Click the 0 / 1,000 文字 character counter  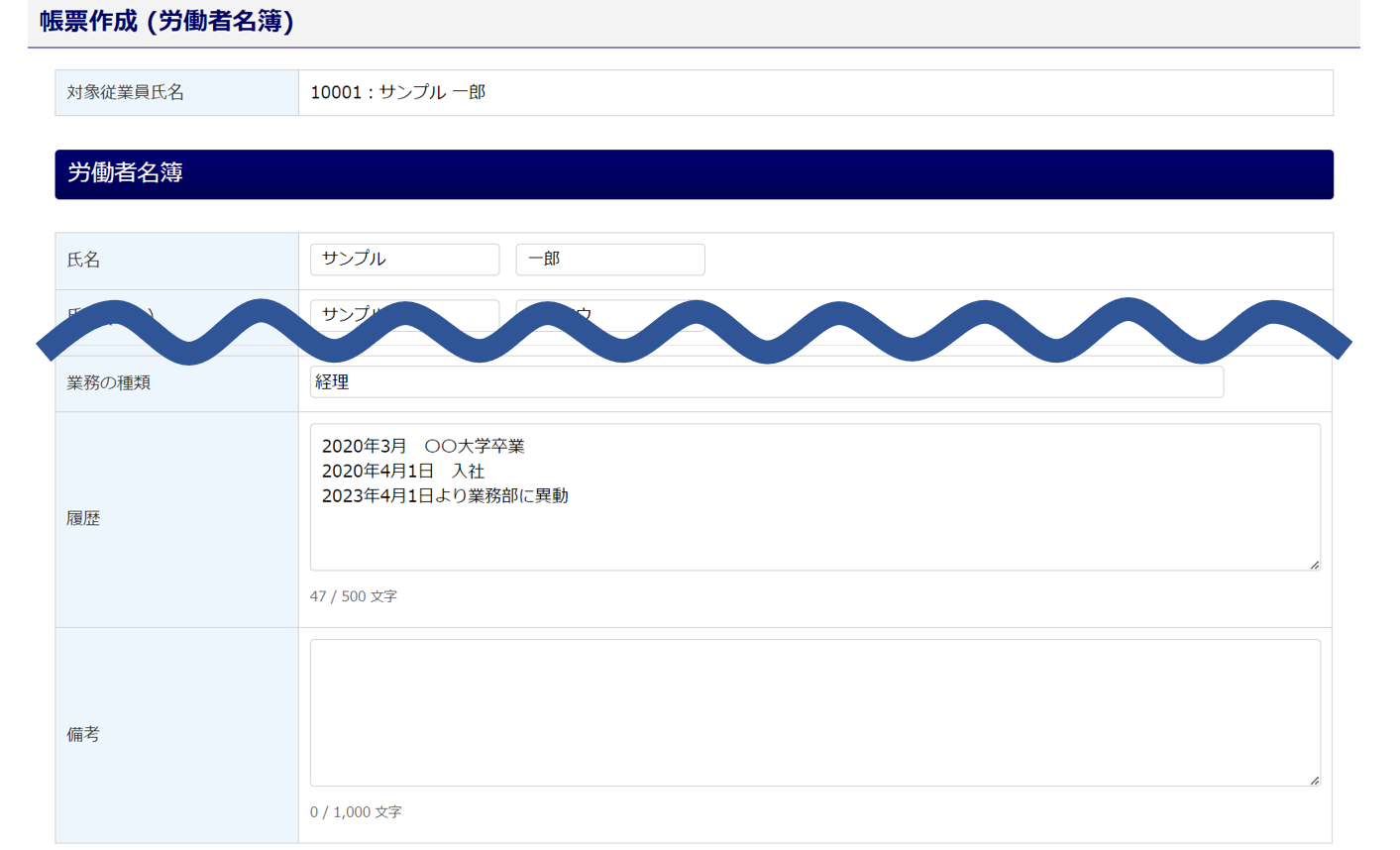(x=356, y=812)
